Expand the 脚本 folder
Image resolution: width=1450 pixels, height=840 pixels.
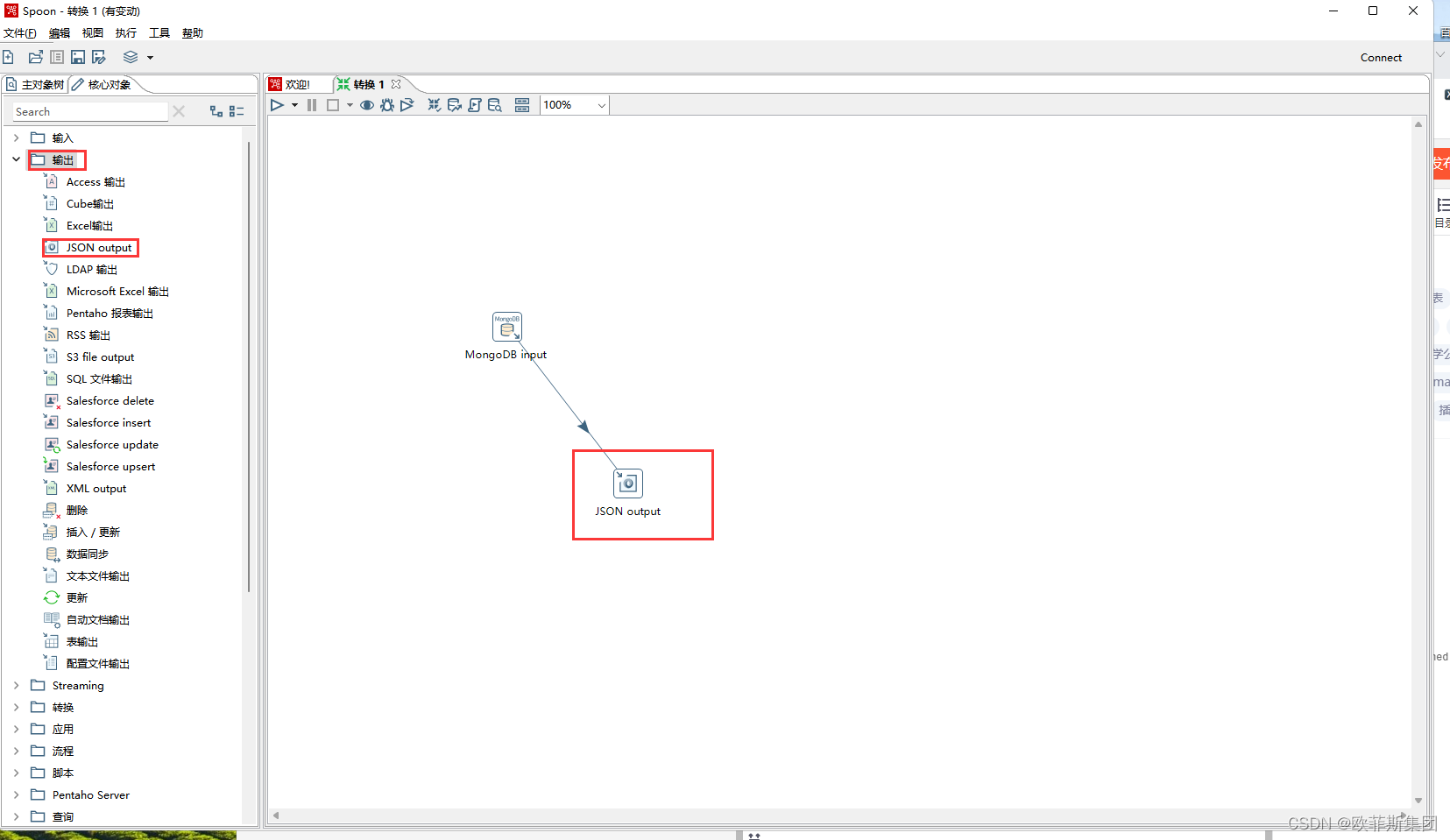click(16, 773)
